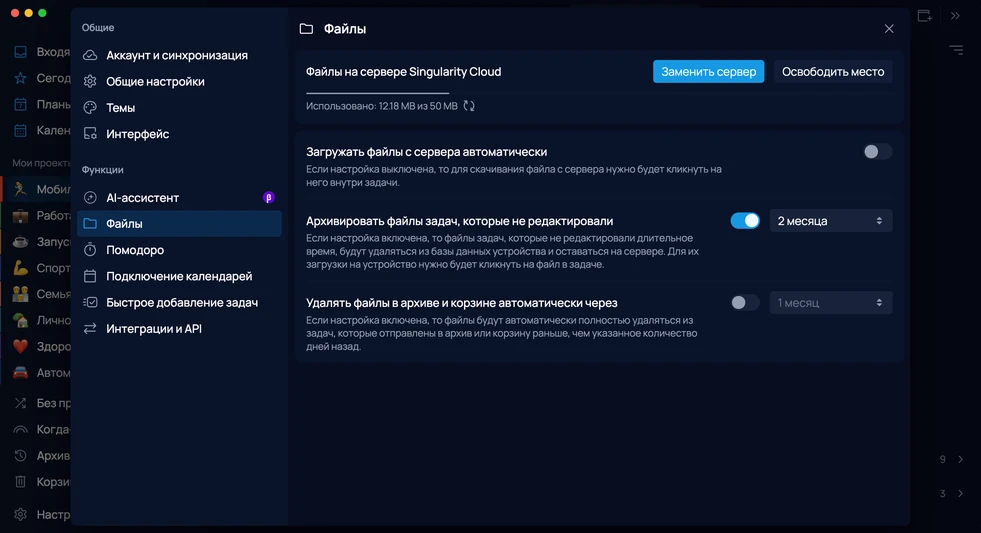Image resolution: width=981 pixels, height=533 pixels.
Task: Expand the row with count 9
Action: tap(960, 459)
